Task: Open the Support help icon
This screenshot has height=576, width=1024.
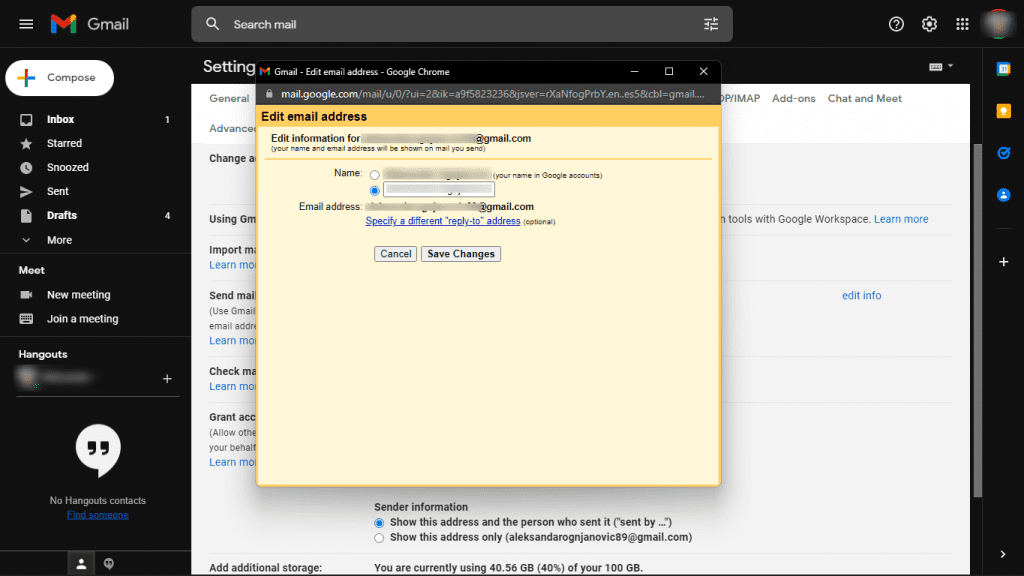Action: coord(896,24)
